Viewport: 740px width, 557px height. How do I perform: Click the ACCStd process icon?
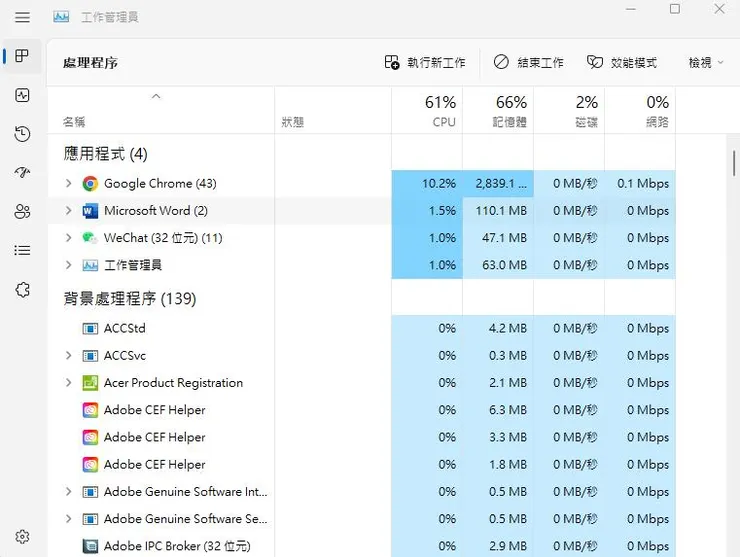(90, 329)
